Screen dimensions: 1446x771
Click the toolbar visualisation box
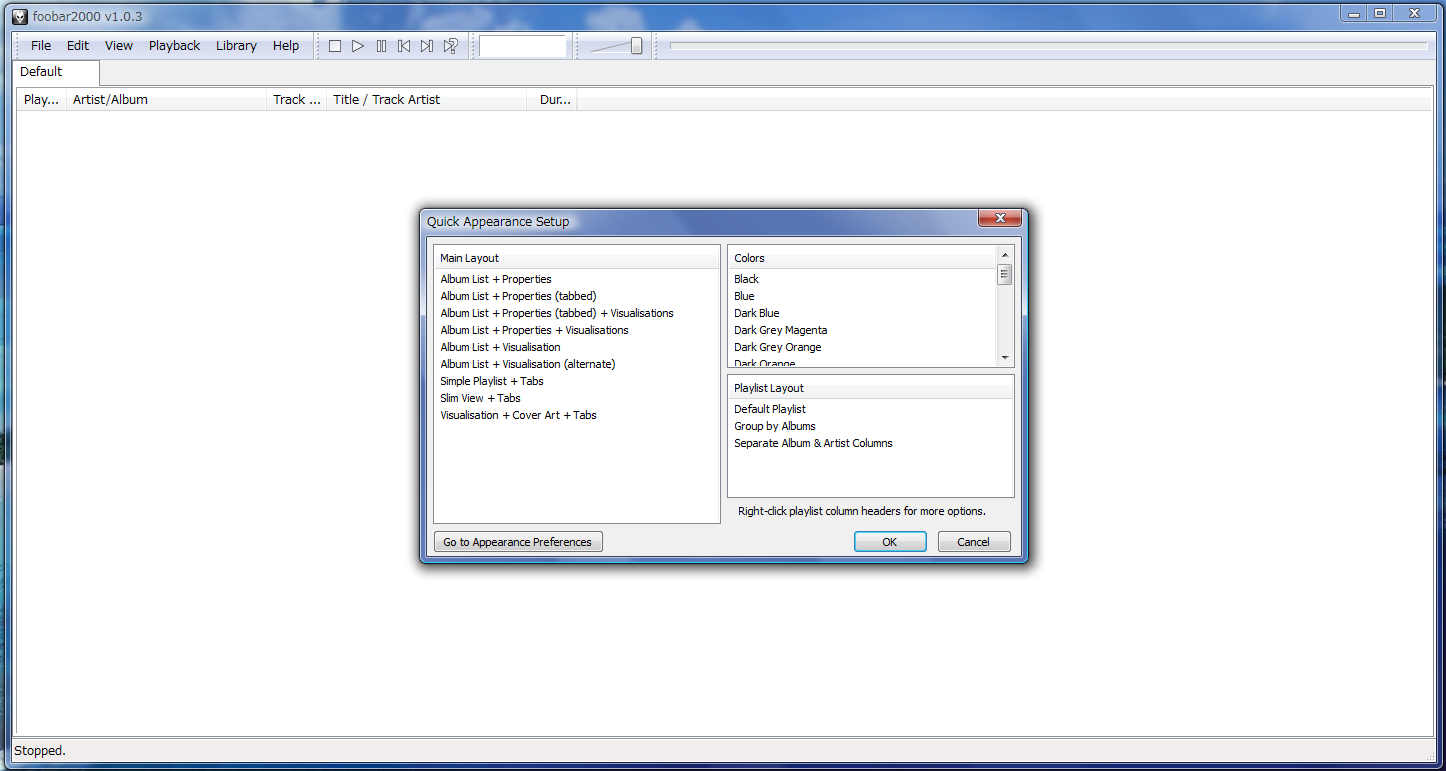point(523,46)
